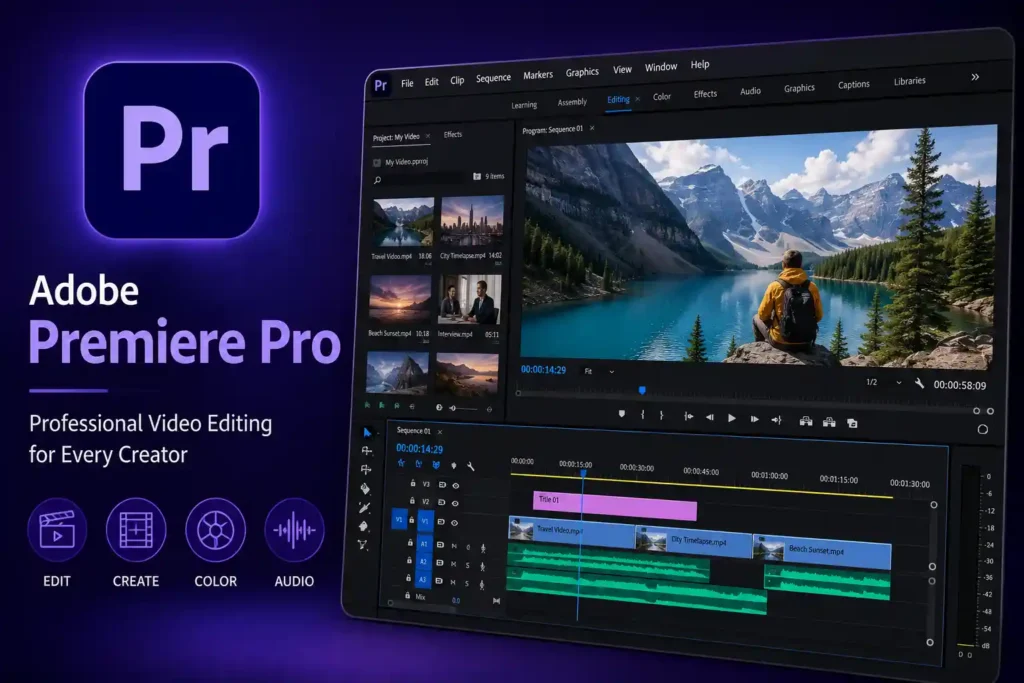
Task: Toggle lock on track V3
Action: (413, 483)
